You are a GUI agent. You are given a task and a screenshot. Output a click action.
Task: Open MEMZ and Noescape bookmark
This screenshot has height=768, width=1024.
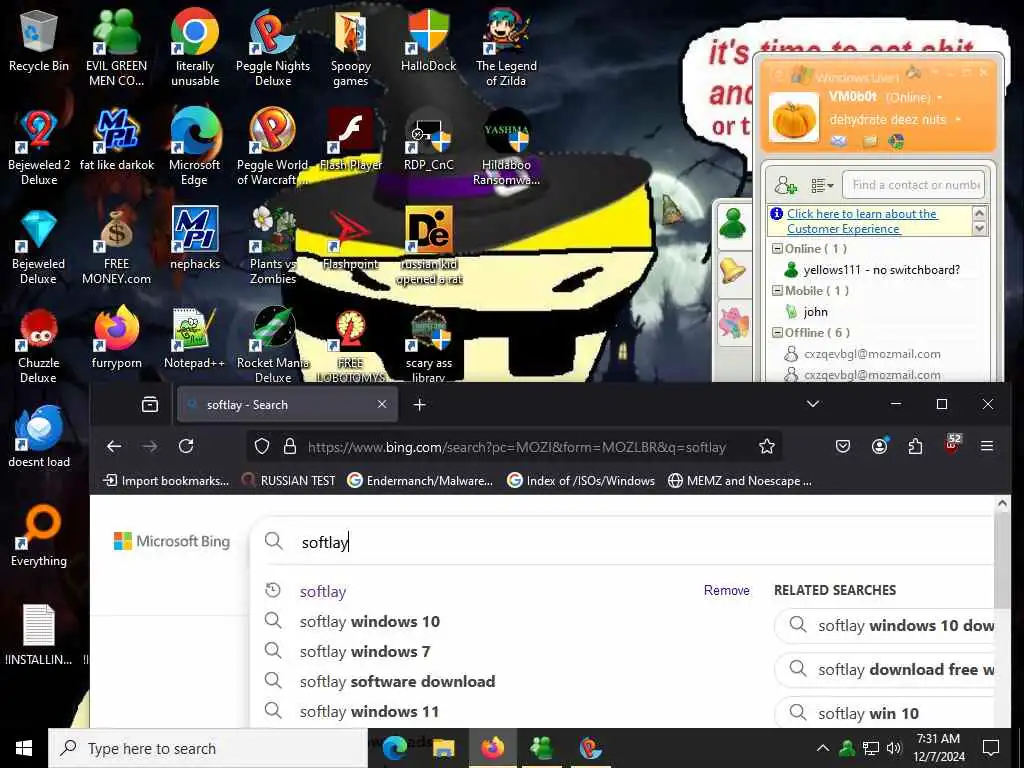(x=739, y=481)
